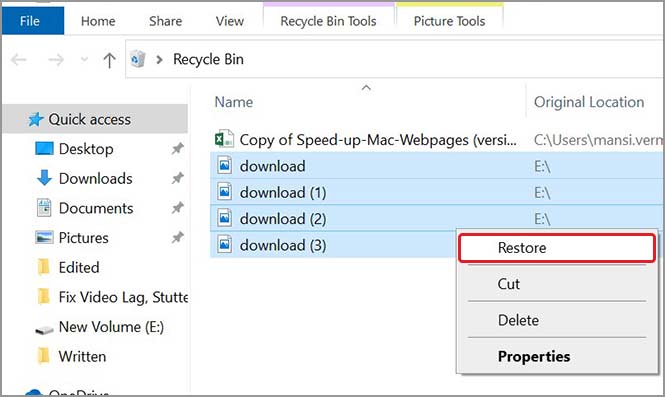Click the Edited yellow folder icon
665x397 pixels.
[x=44, y=267]
